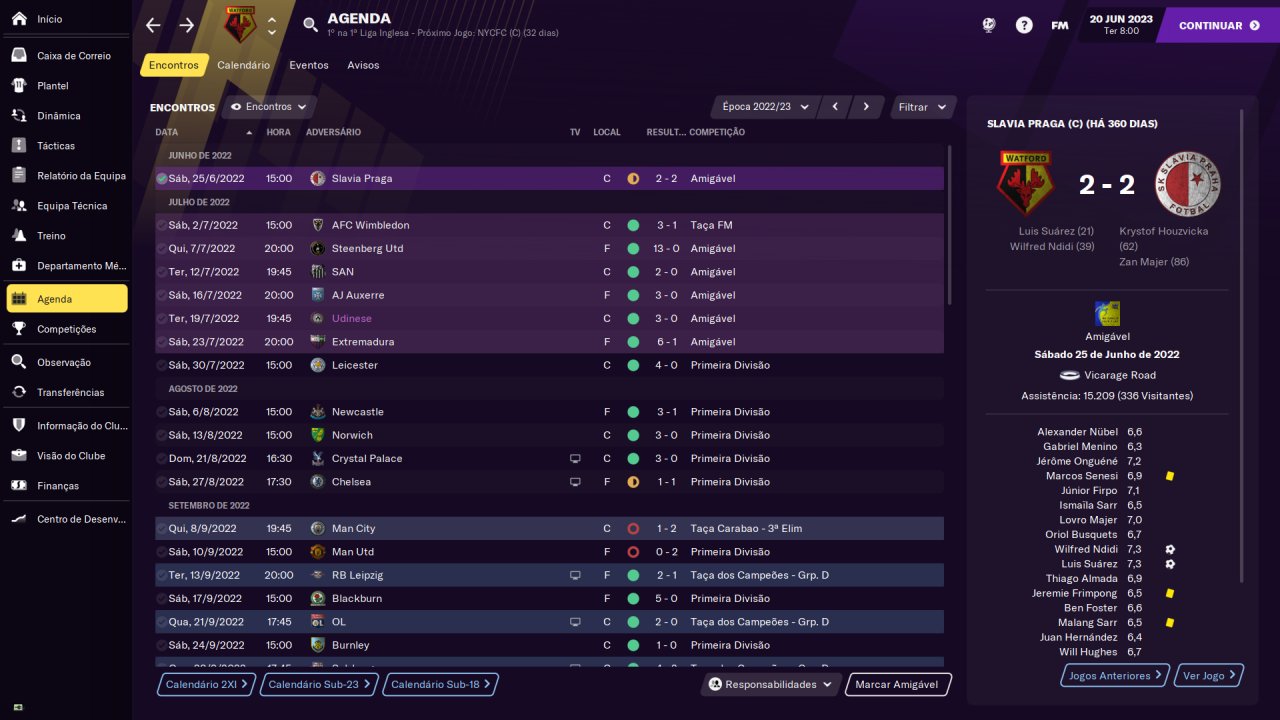This screenshot has width=1280, height=720.
Task: Toggle checkmark for Slavia Praga fixture
Action: tap(162, 179)
